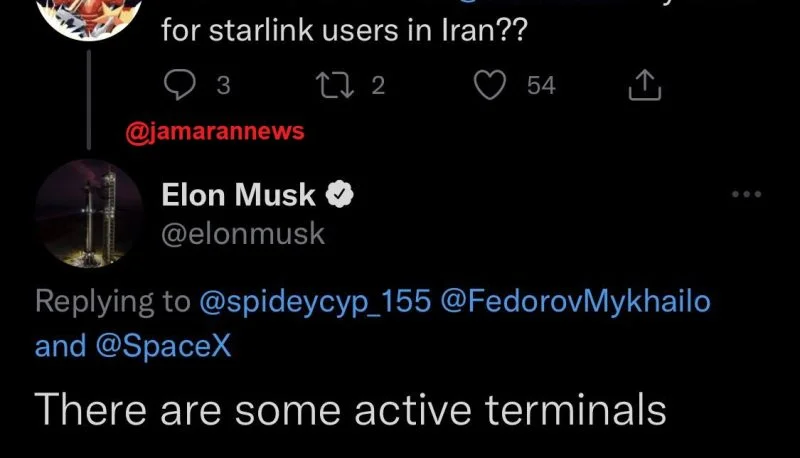Like the tweet with heart icon
The height and width of the screenshot is (458, 800).
[490, 85]
